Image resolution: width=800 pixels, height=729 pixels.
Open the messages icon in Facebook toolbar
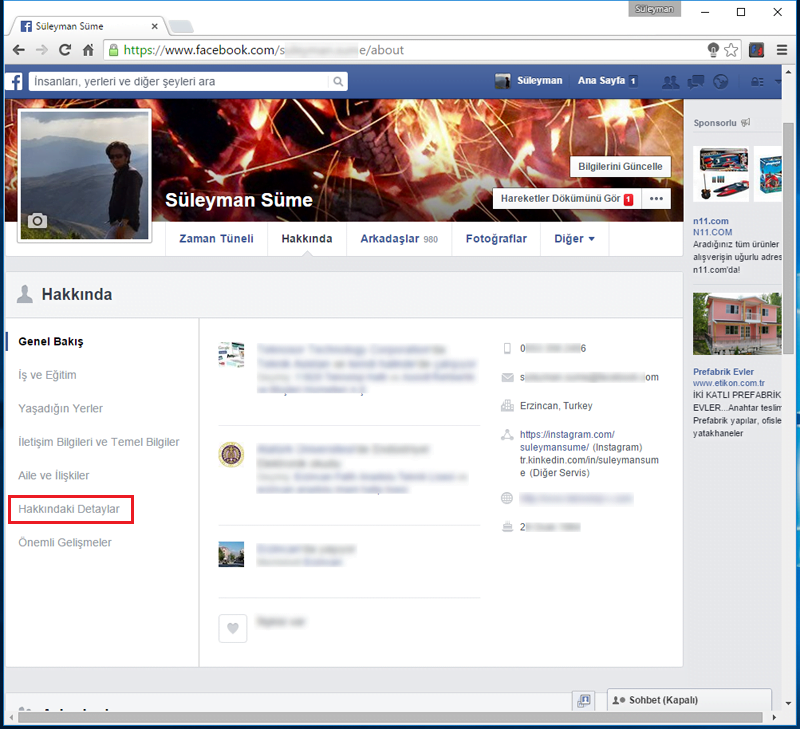695,81
